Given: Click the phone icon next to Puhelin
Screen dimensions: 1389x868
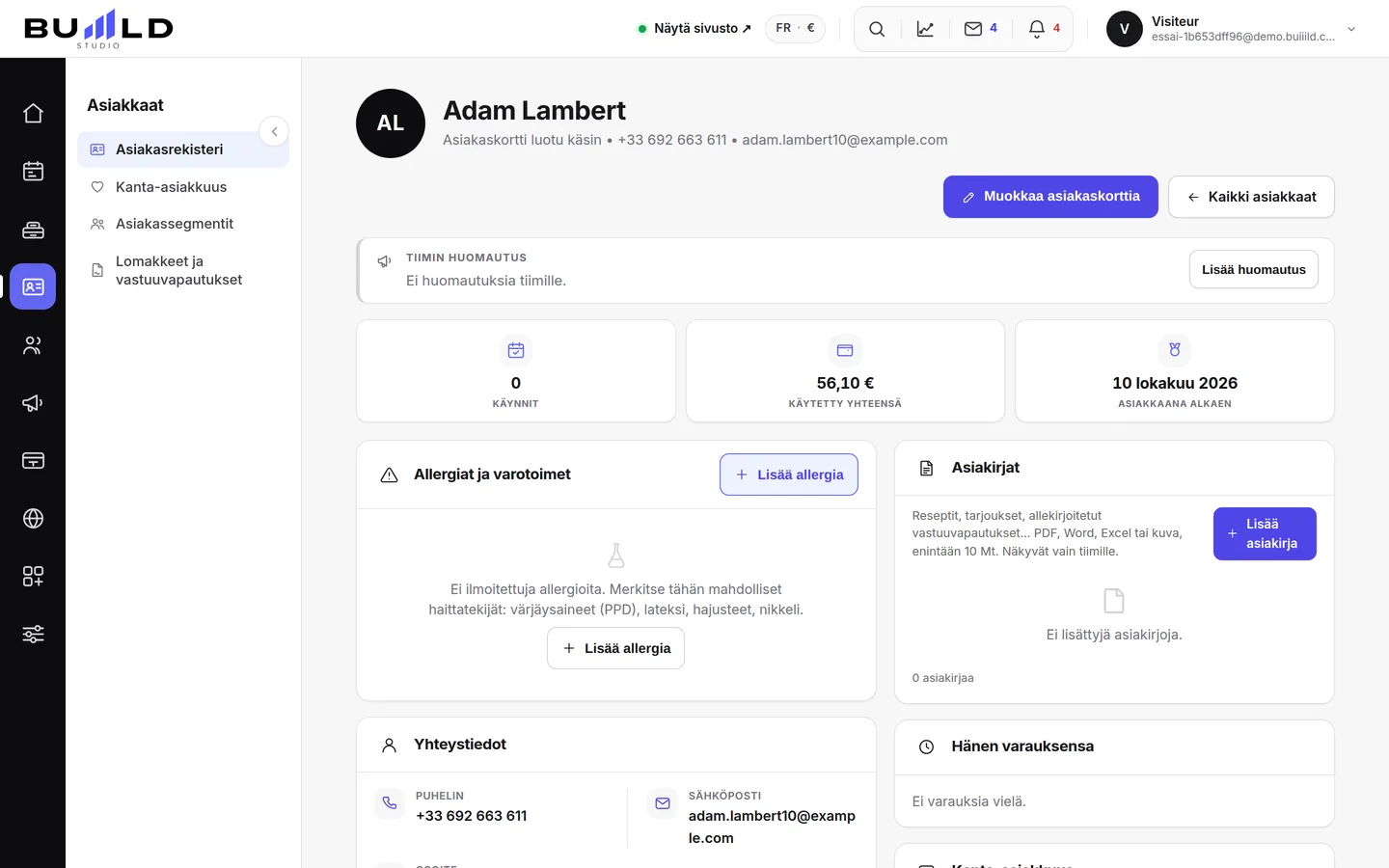Looking at the screenshot, I should (390, 802).
